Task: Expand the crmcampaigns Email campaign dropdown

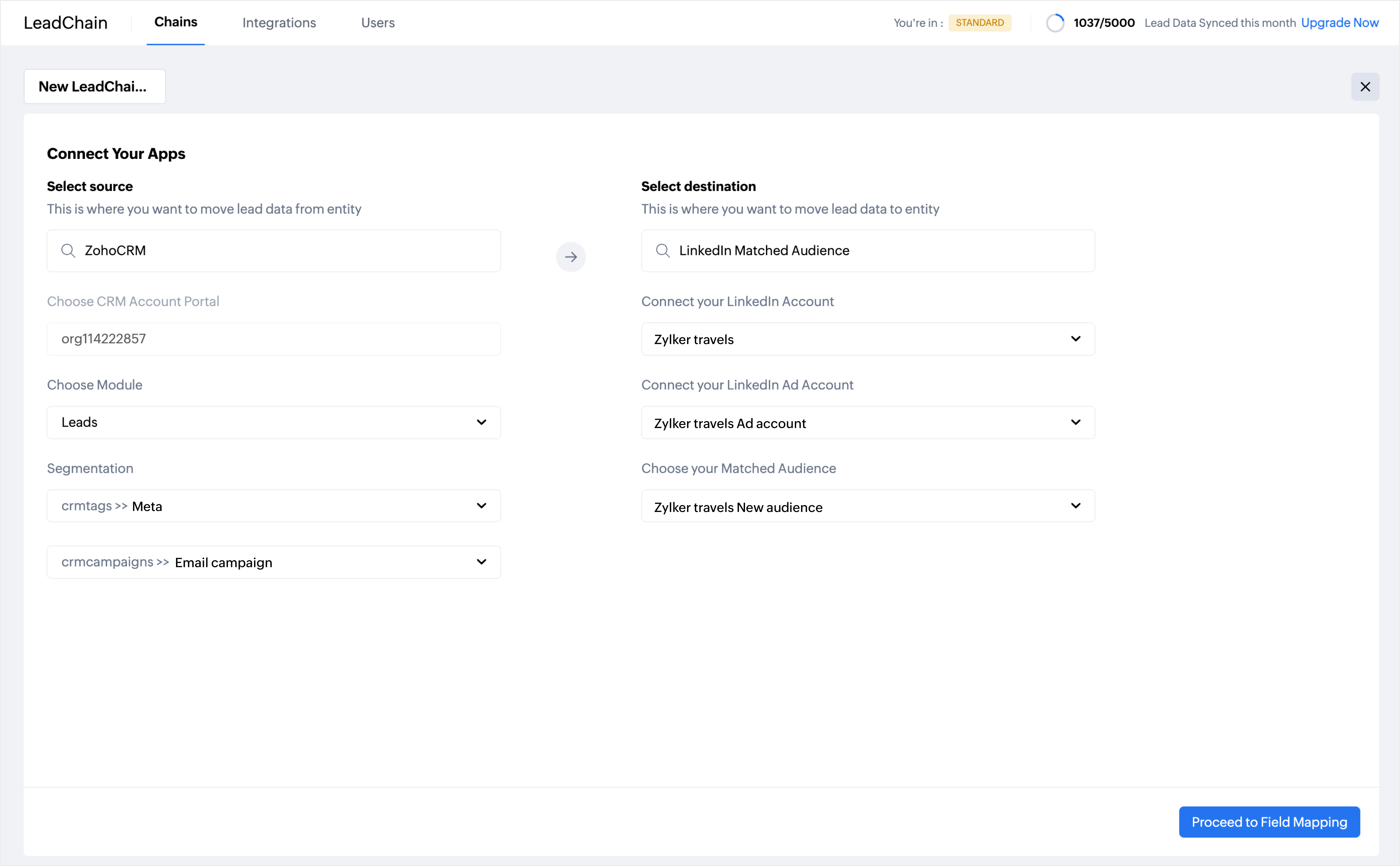Action: click(274, 562)
